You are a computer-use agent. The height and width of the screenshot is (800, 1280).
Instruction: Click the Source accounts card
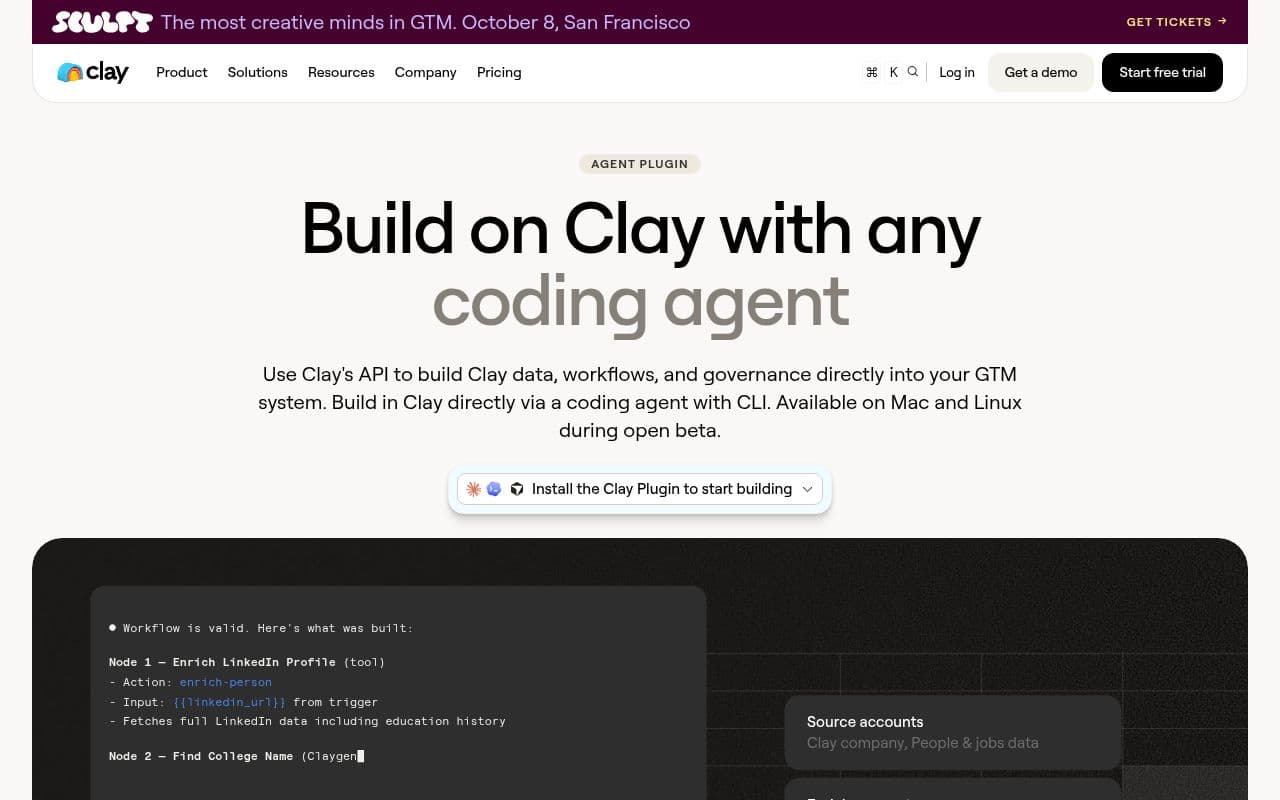point(953,732)
